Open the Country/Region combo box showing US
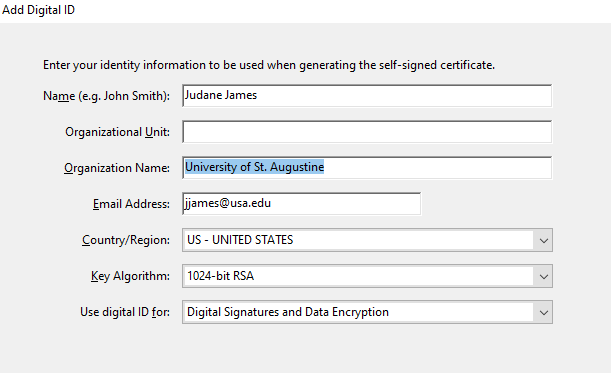 point(367,240)
